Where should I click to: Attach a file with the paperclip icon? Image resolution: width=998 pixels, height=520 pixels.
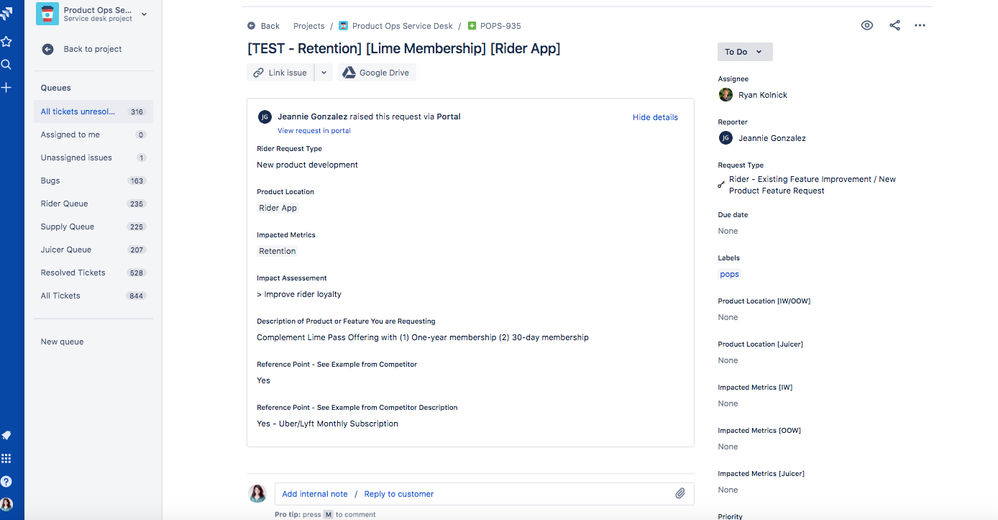click(680, 493)
